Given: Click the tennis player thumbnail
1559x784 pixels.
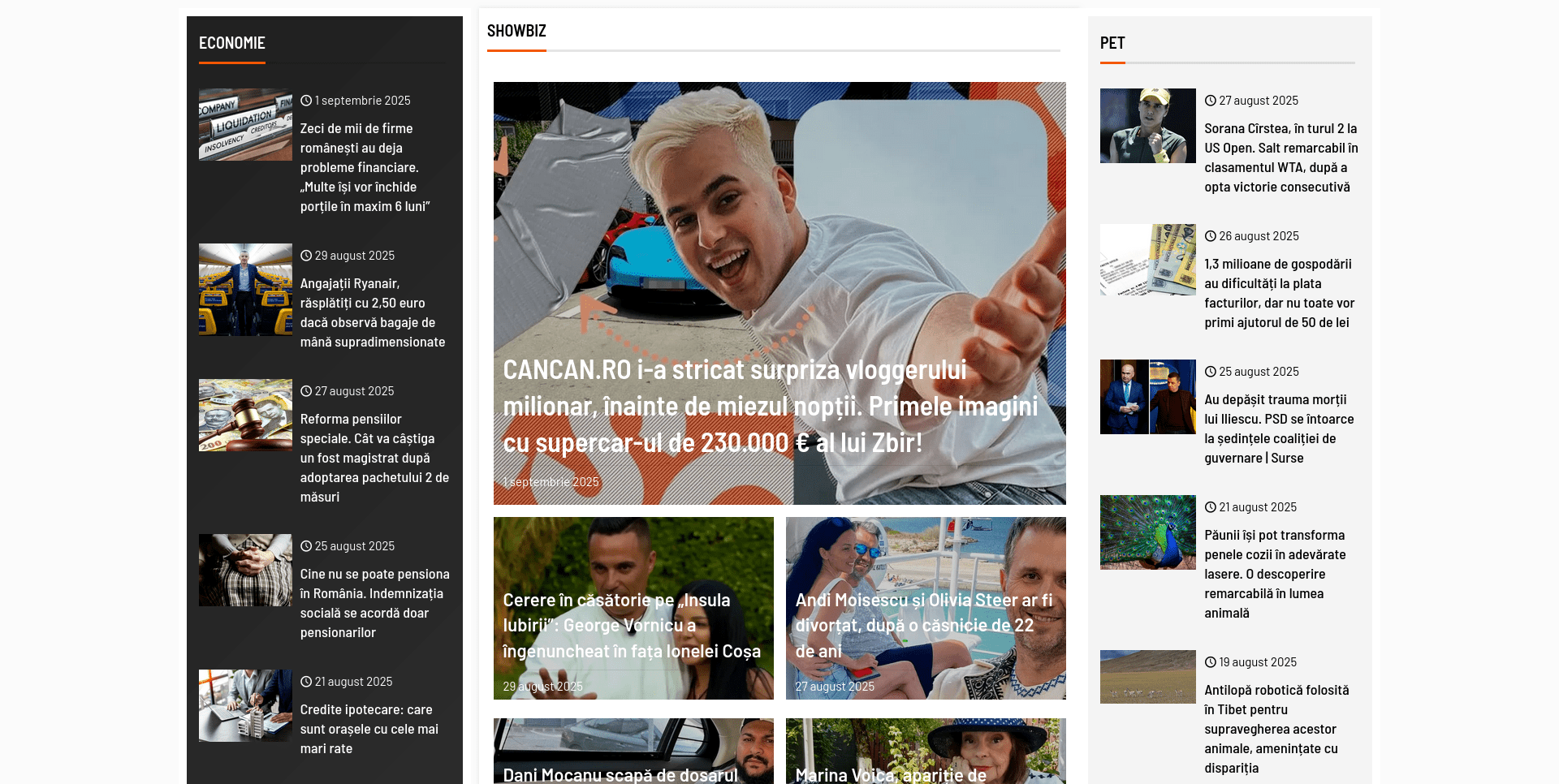Looking at the screenshot, I should click(1147, 126).
